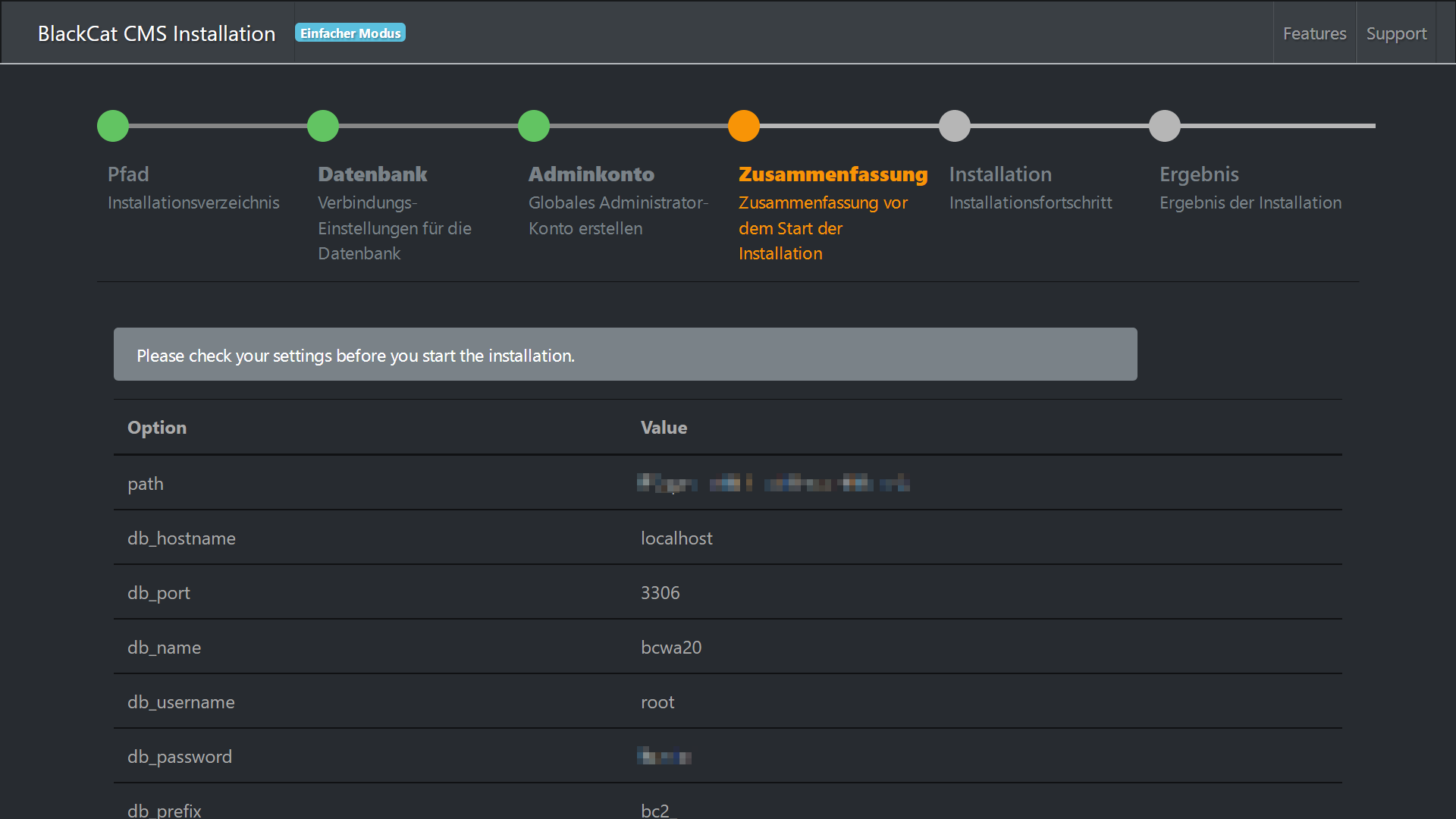Click the '3306' value
Image resolution: width=1456 pixels, height=819 pixels.
coord(660,593)
